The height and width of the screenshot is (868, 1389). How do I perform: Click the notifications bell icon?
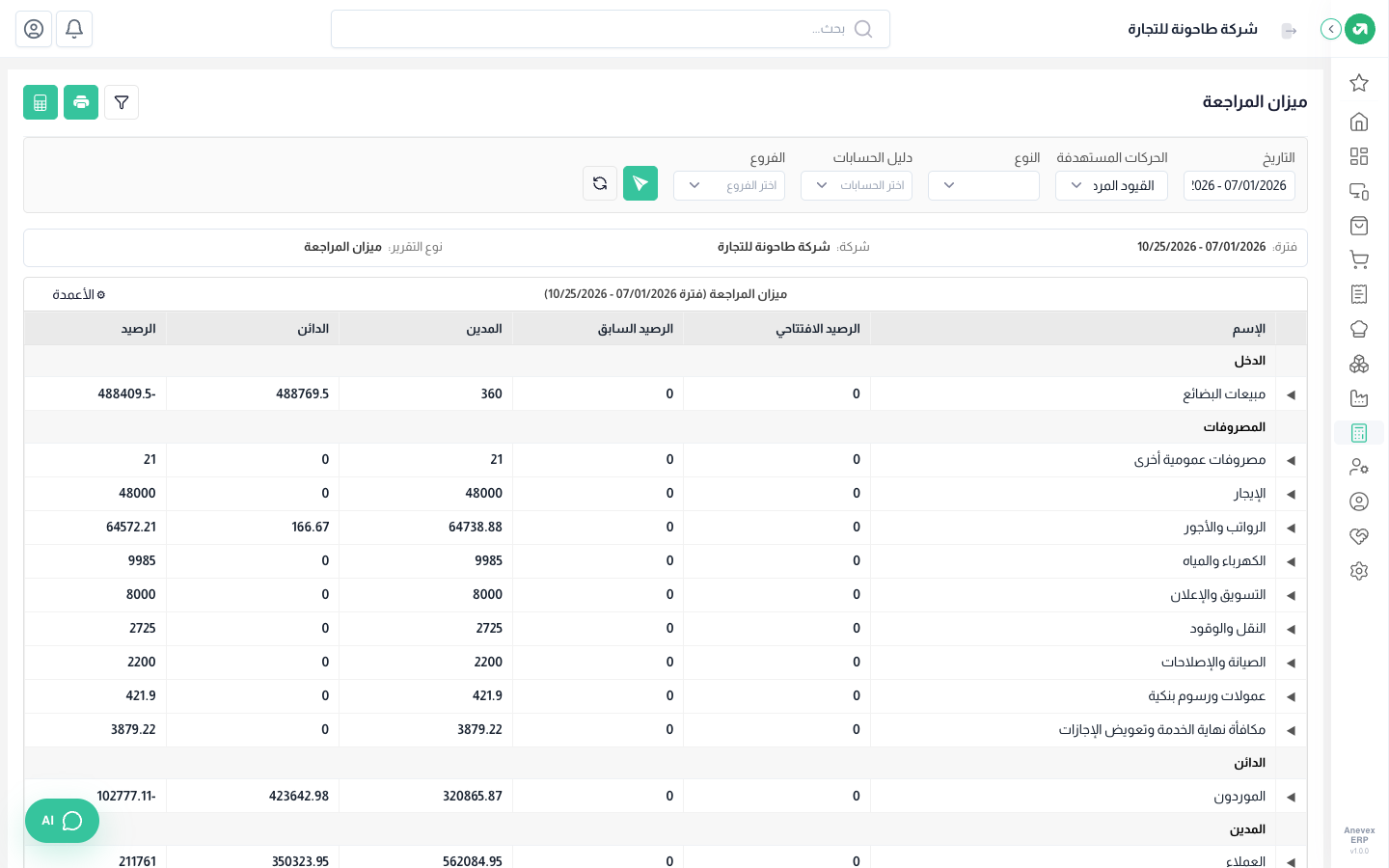(74, 29)
